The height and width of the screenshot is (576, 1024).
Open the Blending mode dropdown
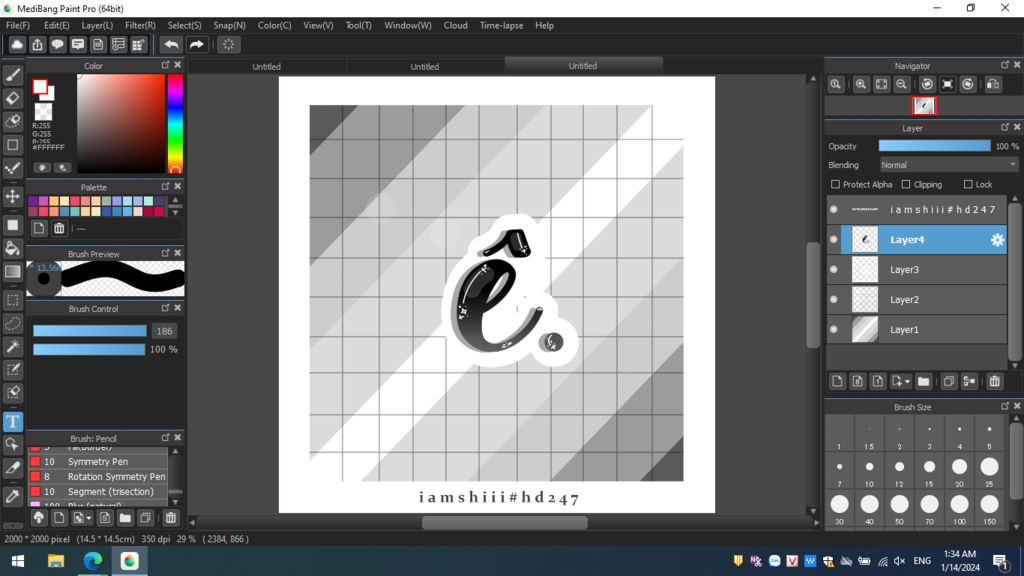(949, 165)
